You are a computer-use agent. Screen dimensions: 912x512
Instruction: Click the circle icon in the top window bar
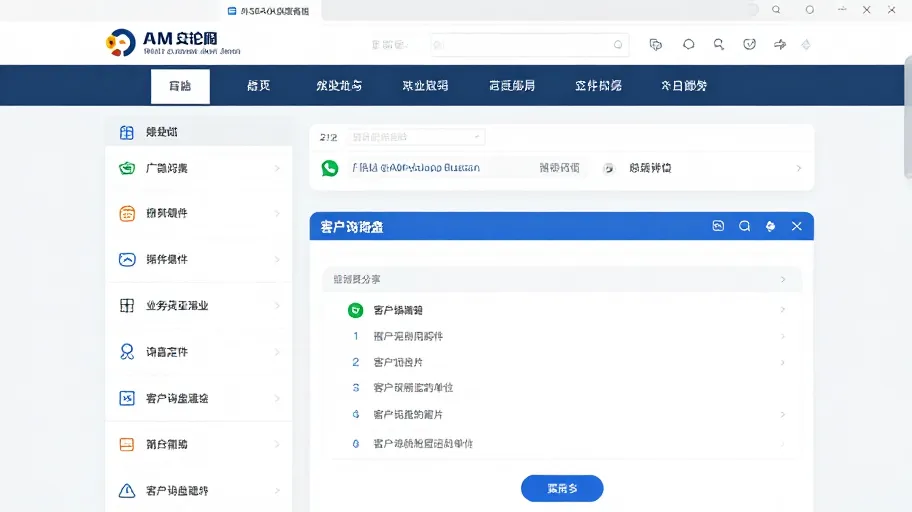pos(810,10)
